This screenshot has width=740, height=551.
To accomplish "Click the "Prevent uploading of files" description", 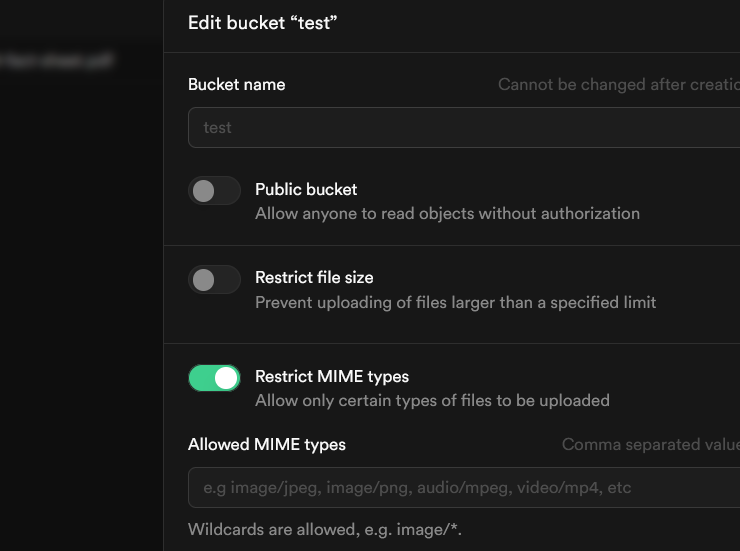I will click(455, 302).
